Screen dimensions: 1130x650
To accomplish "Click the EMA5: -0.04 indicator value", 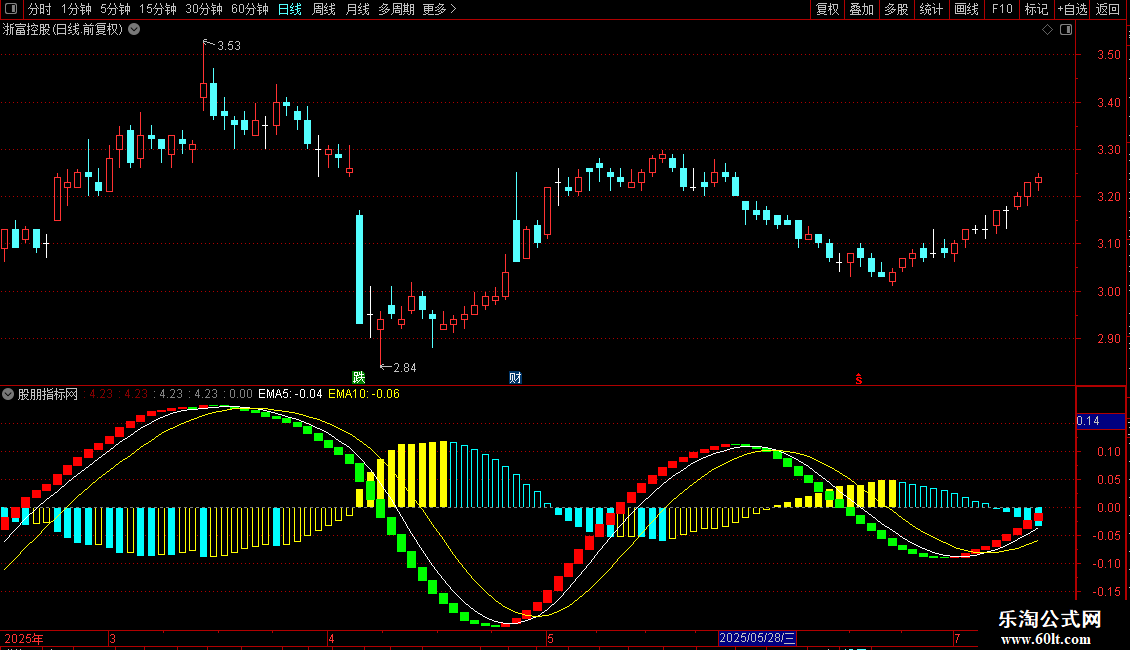I will (x=290, y=394).
